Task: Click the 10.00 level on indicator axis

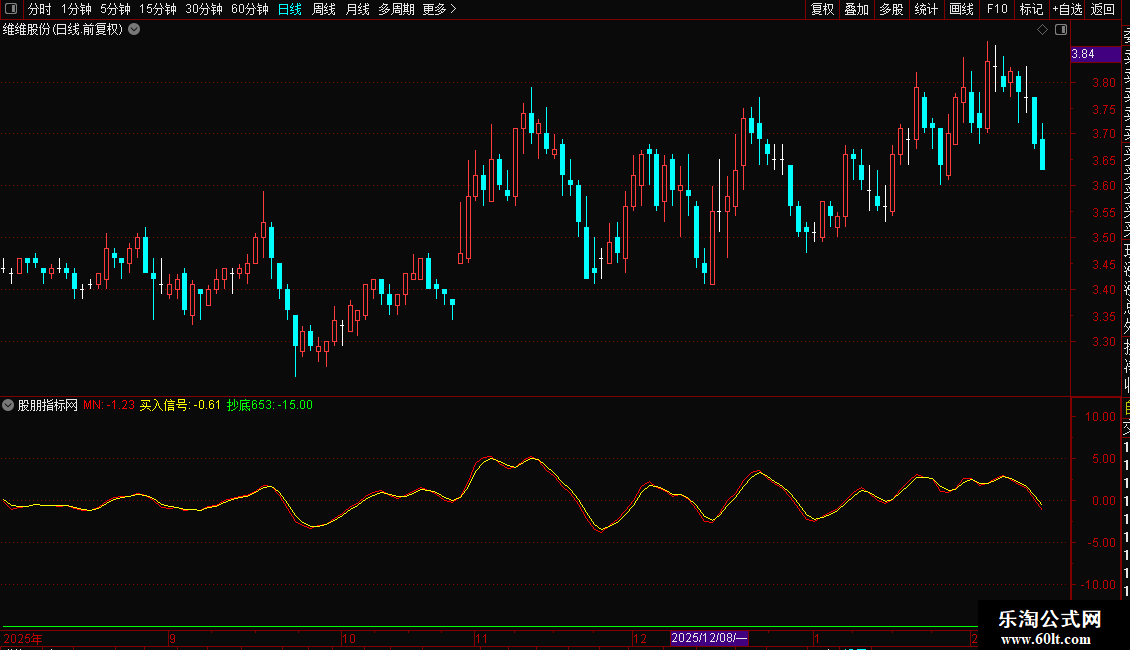Action: (1100, 417)
